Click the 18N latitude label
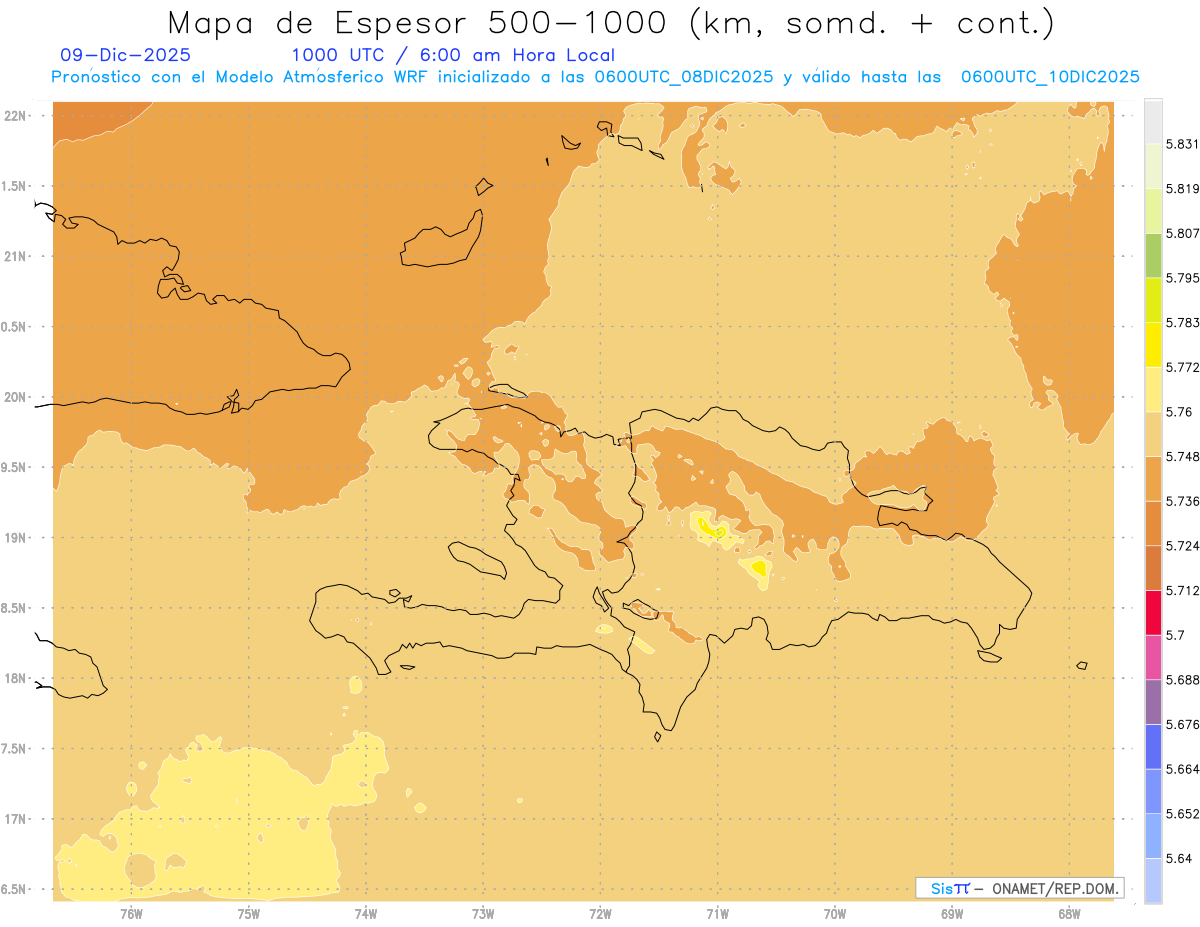The height and width of the screenshot is (927, 1200). click(x=15, y=678)
